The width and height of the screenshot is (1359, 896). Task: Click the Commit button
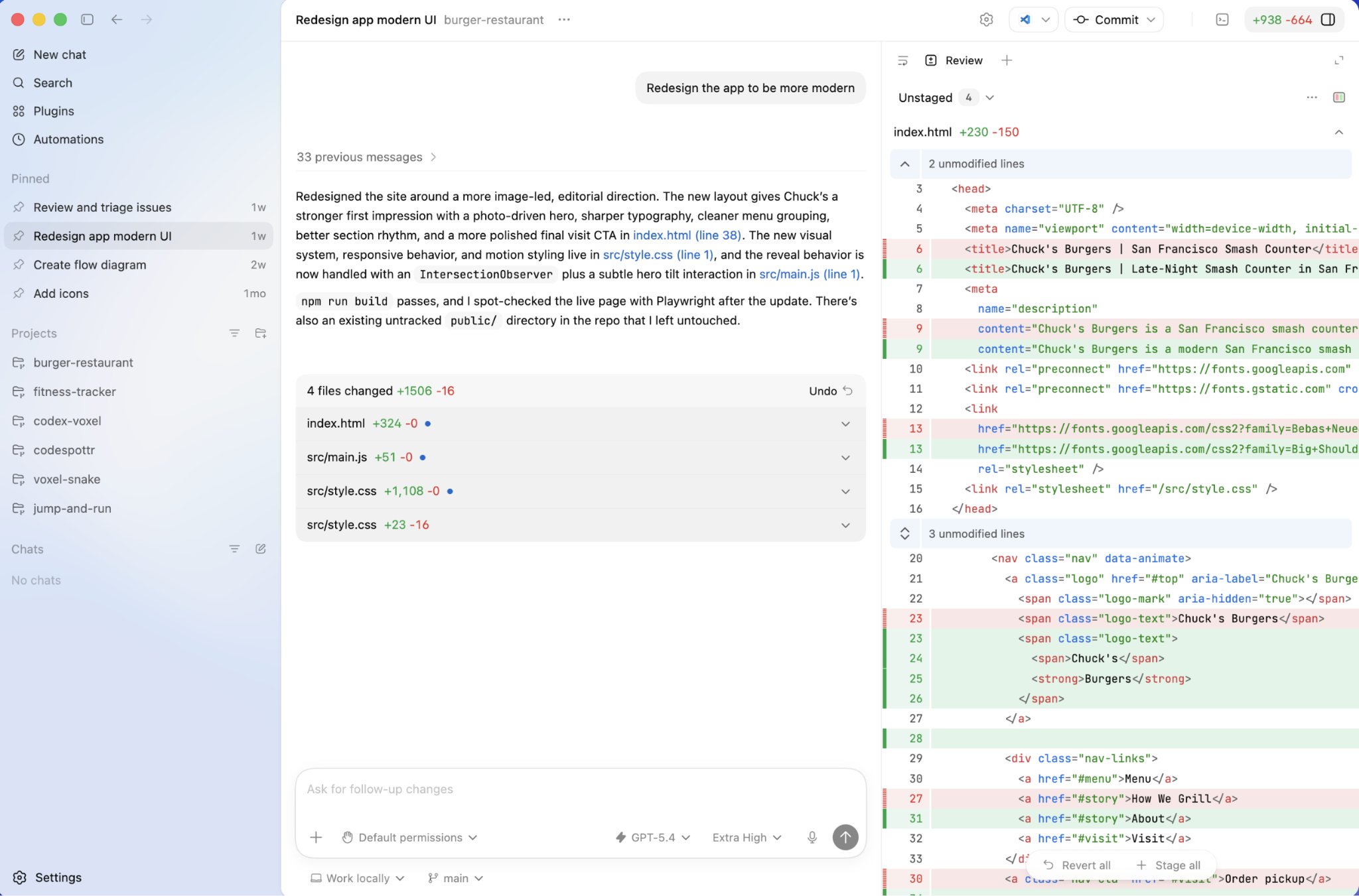pyautogui.click(x=1106, y=19)
